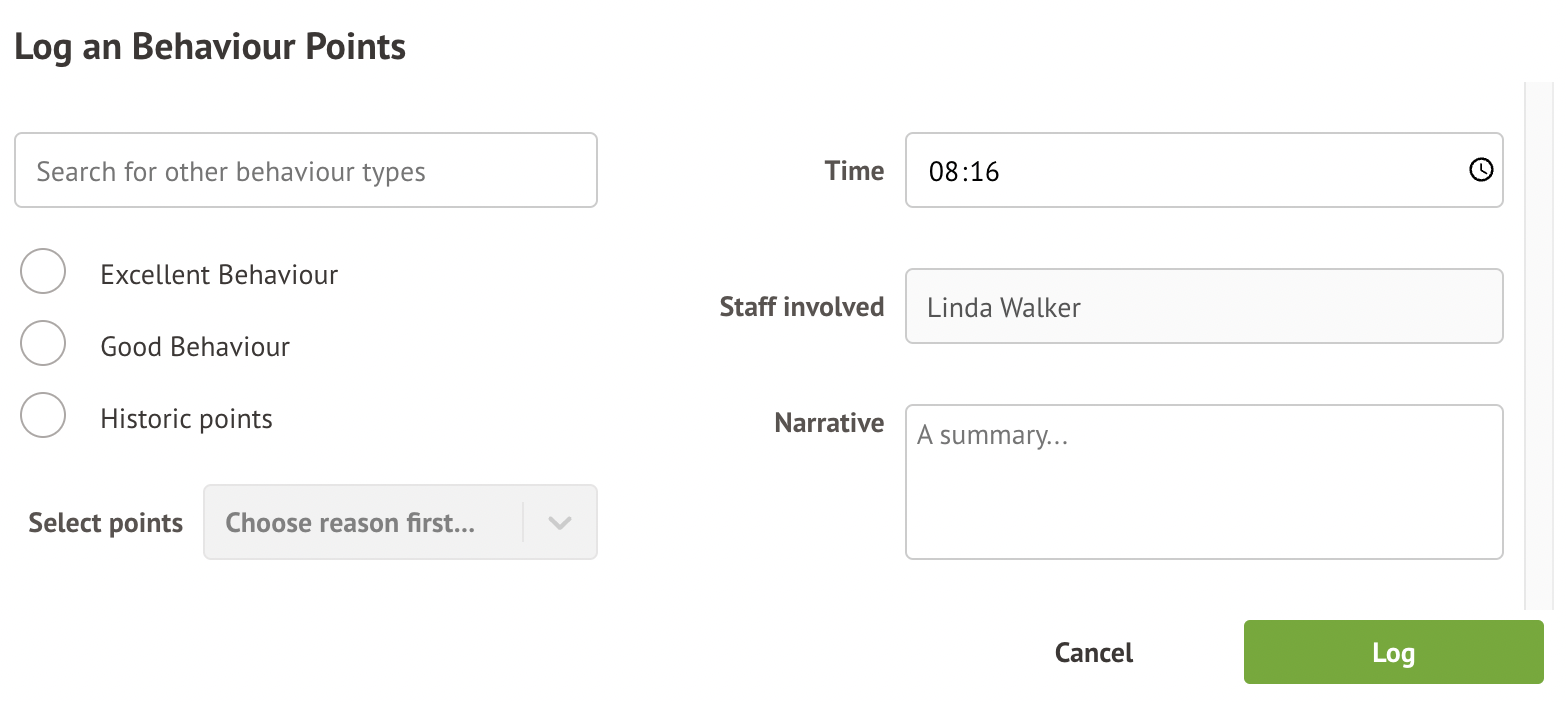The height and width of the screenshot is (702, 1566).
Task: Select the Excellent Behaviour radio circle
Action: [x=43, y=272]
